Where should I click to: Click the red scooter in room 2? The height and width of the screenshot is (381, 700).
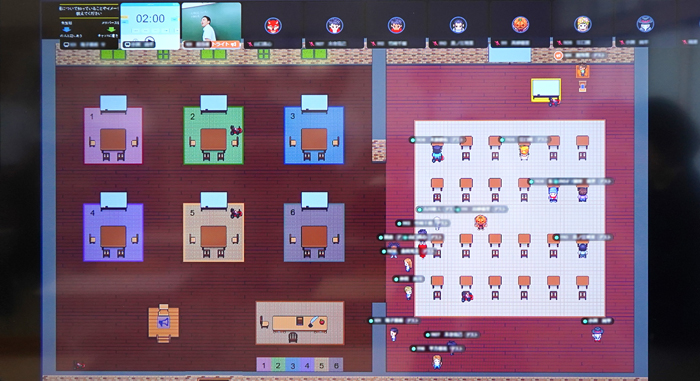(x=236, y=130)
